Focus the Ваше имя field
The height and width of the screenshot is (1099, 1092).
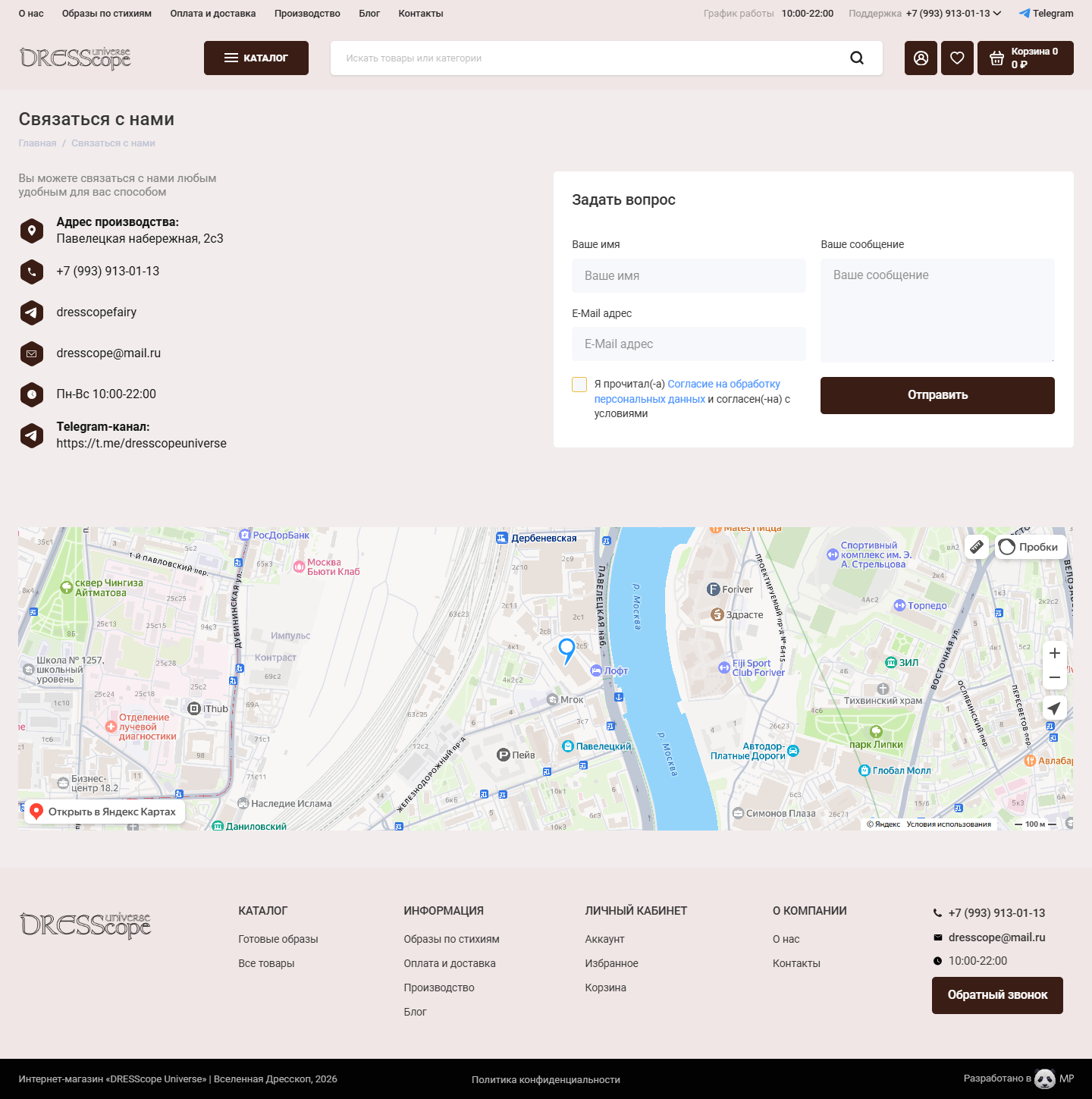pos(689,276)
